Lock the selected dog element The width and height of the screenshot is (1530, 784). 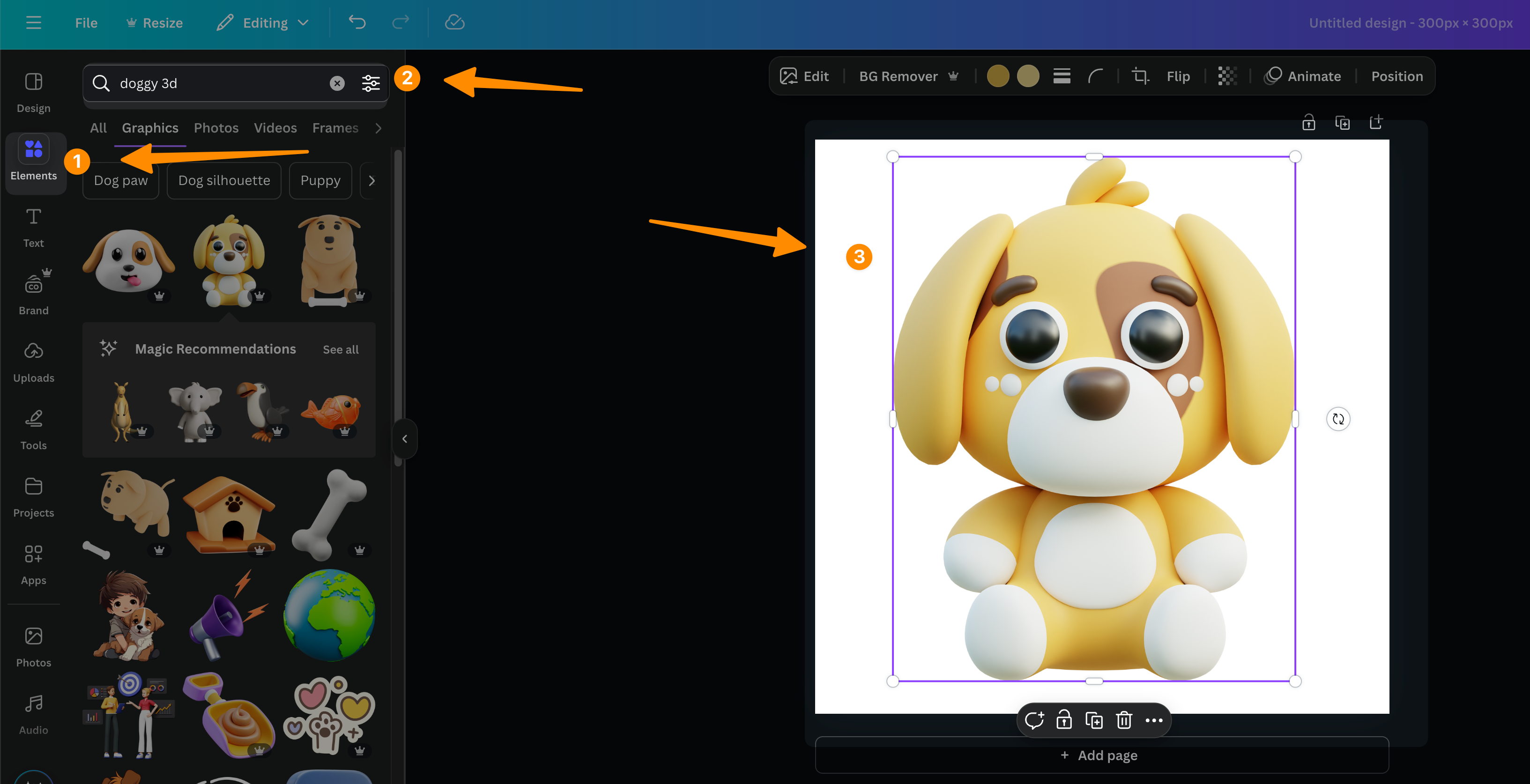point(1064,720)
